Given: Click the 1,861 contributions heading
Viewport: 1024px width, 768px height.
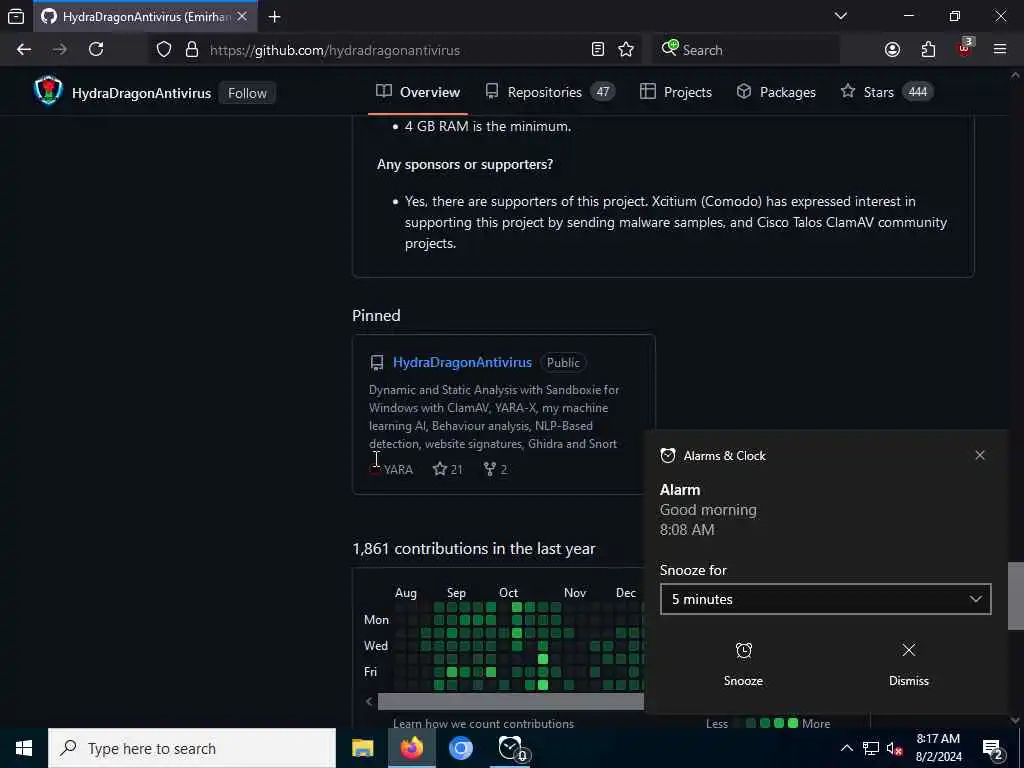Looking at the screenshot, I should pyautogui.click(x=473, y=549).
